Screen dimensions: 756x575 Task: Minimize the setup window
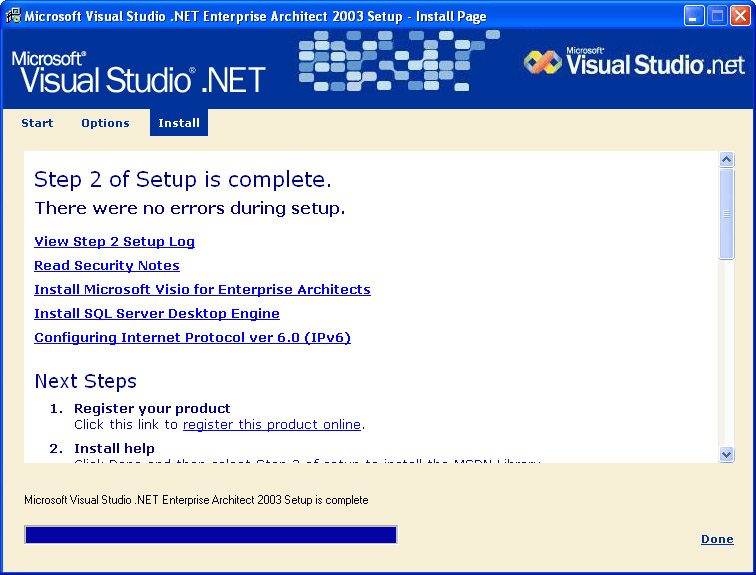pos(694,16)
